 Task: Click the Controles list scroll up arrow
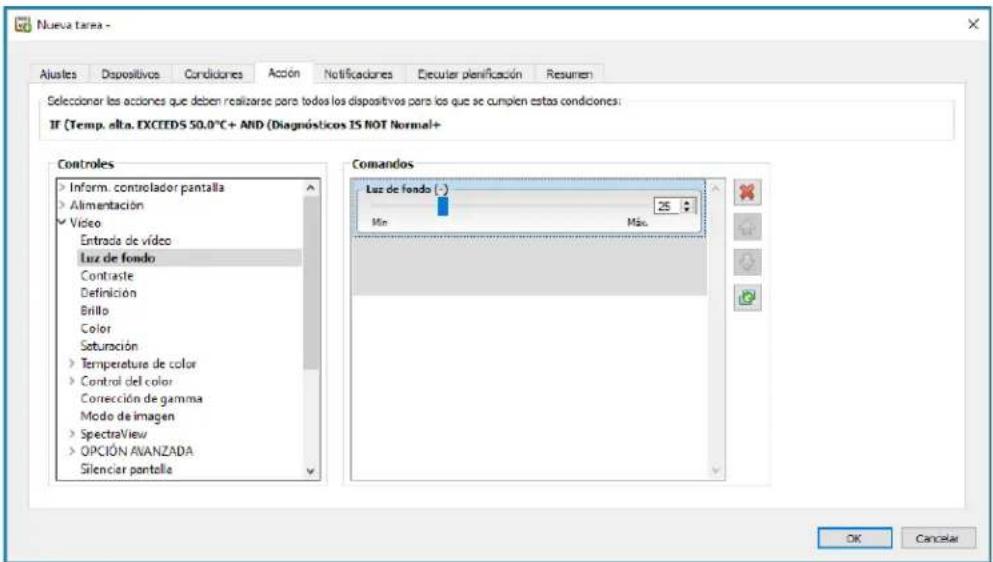(310, 188)
